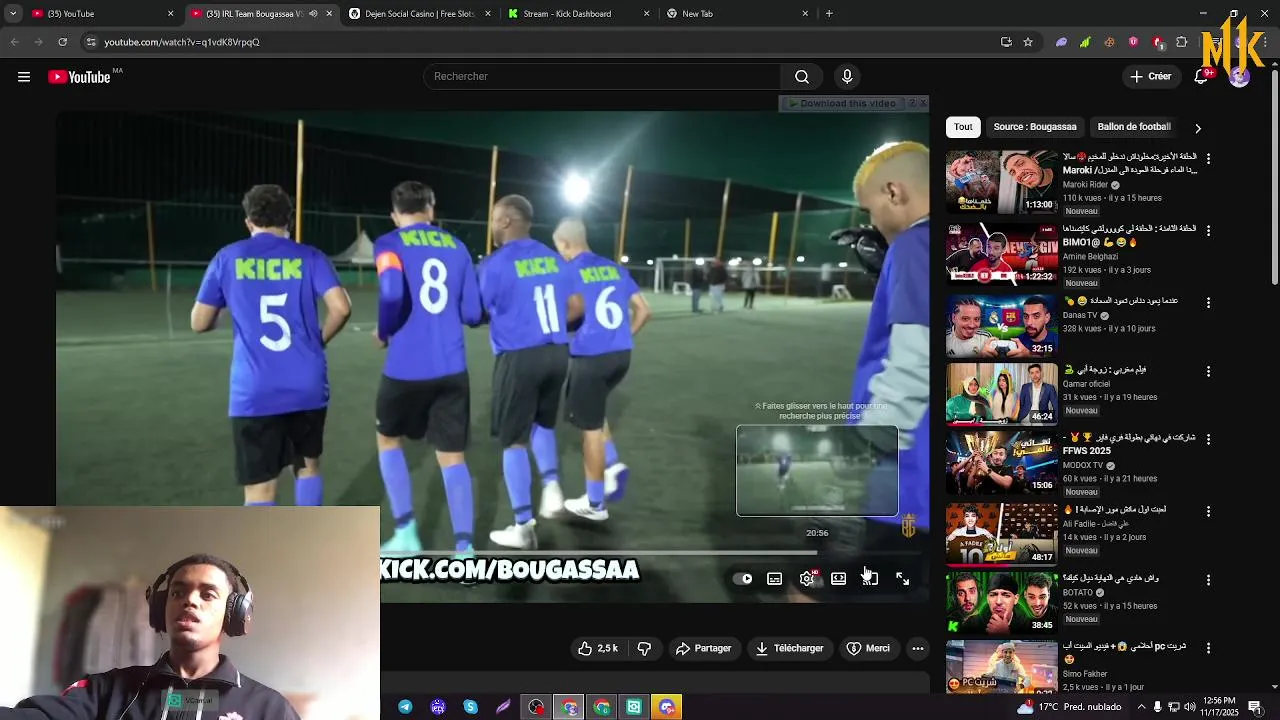Open subtitles/captions in video player
This screenshot has width=1280, height=720.
(775, 579)
